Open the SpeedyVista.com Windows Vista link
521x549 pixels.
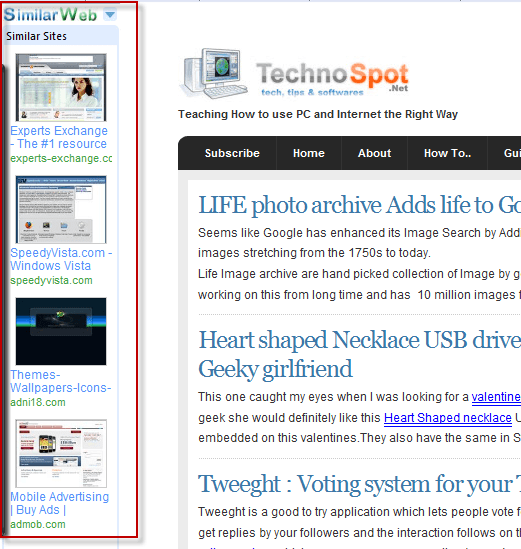[x=61, y=259]
